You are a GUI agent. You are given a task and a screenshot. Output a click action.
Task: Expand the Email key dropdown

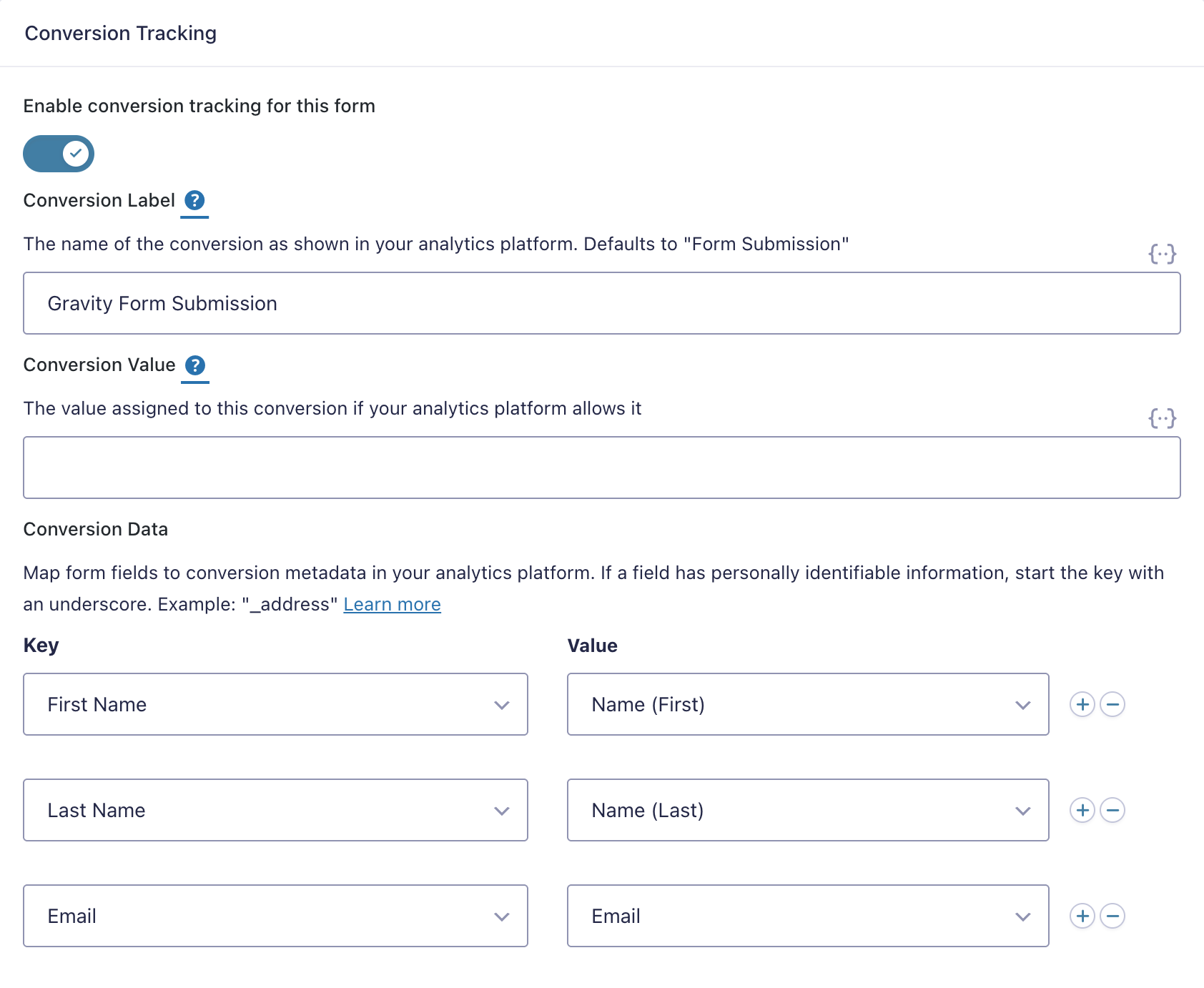pyautogui.click(x=275, y=916)
